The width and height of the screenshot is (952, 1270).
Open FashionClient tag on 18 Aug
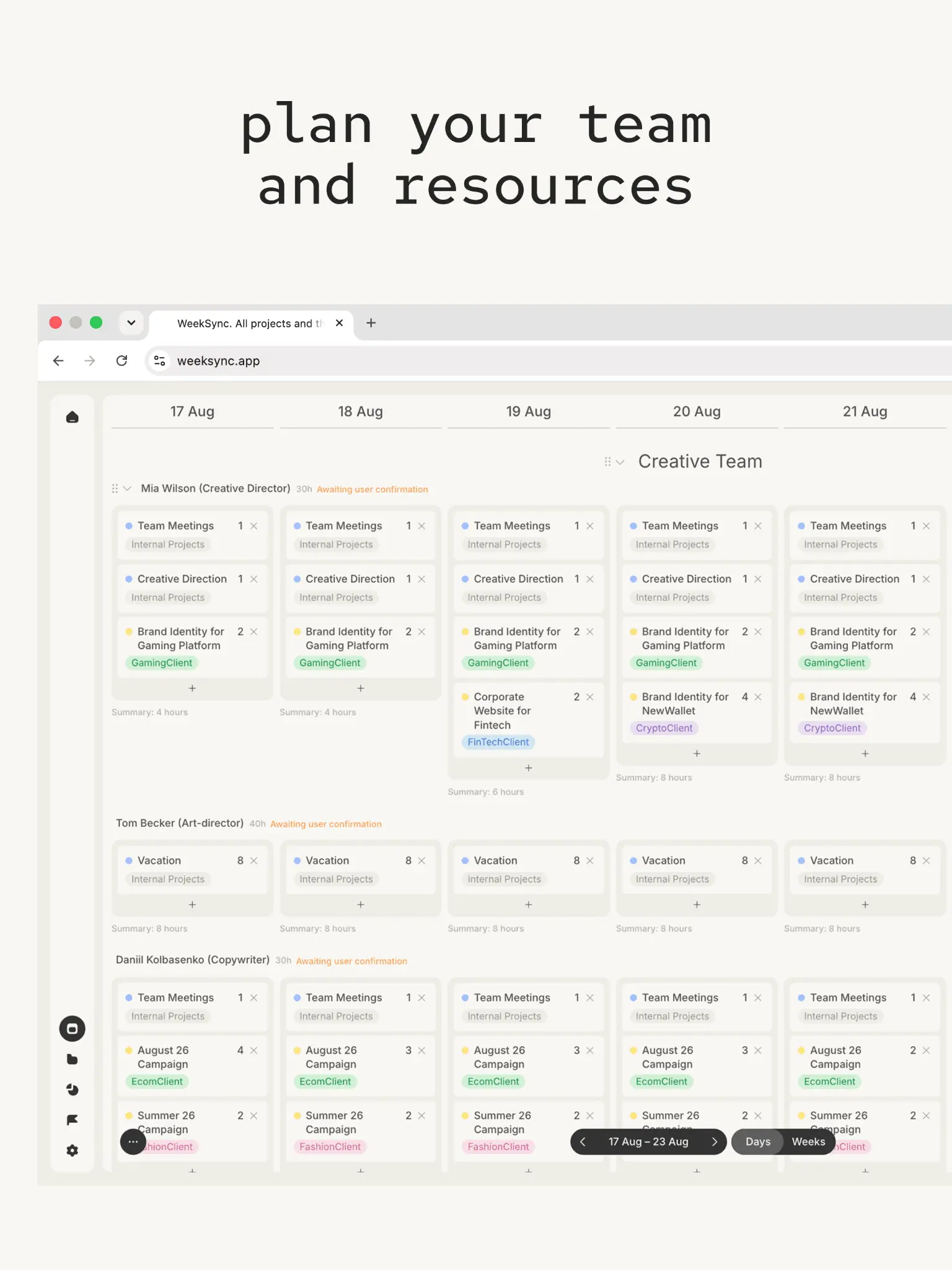click(330, 1147)
